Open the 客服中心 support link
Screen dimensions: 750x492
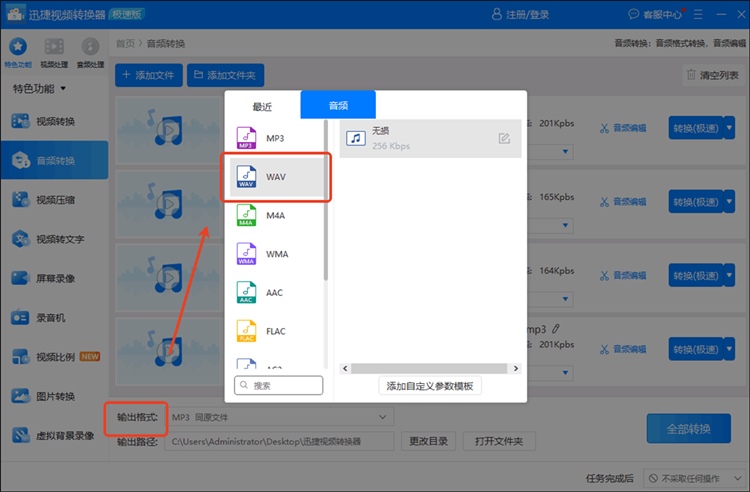[x=655, y=14]
